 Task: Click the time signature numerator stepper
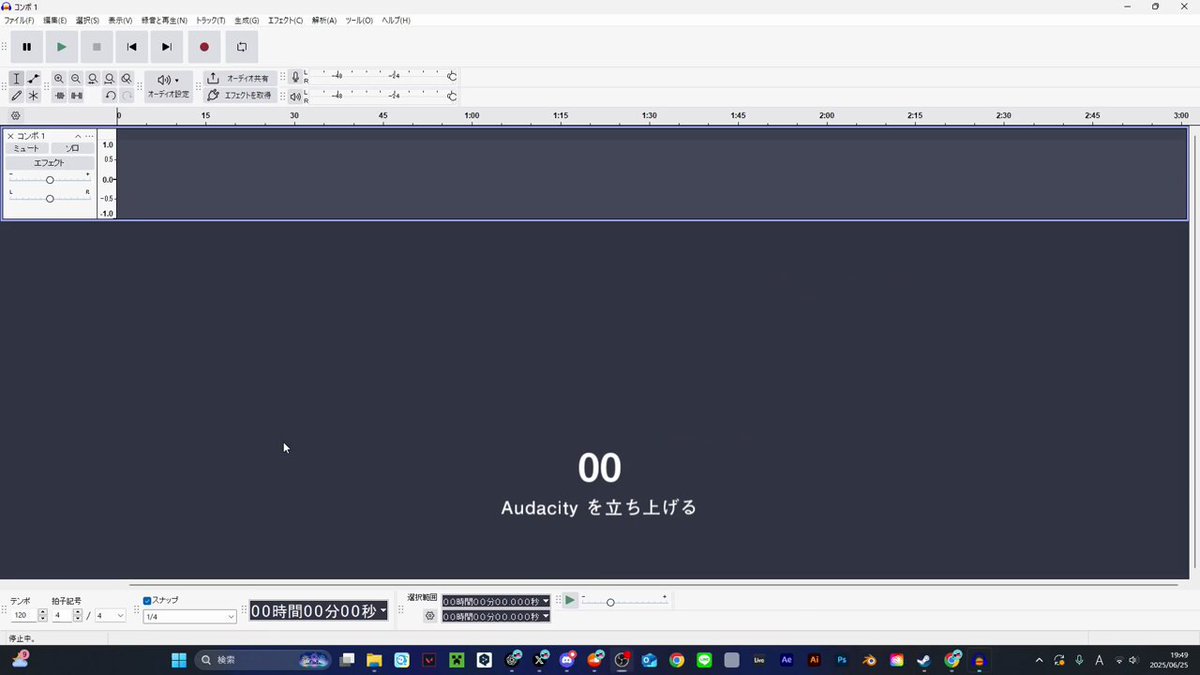coord(78,615)
